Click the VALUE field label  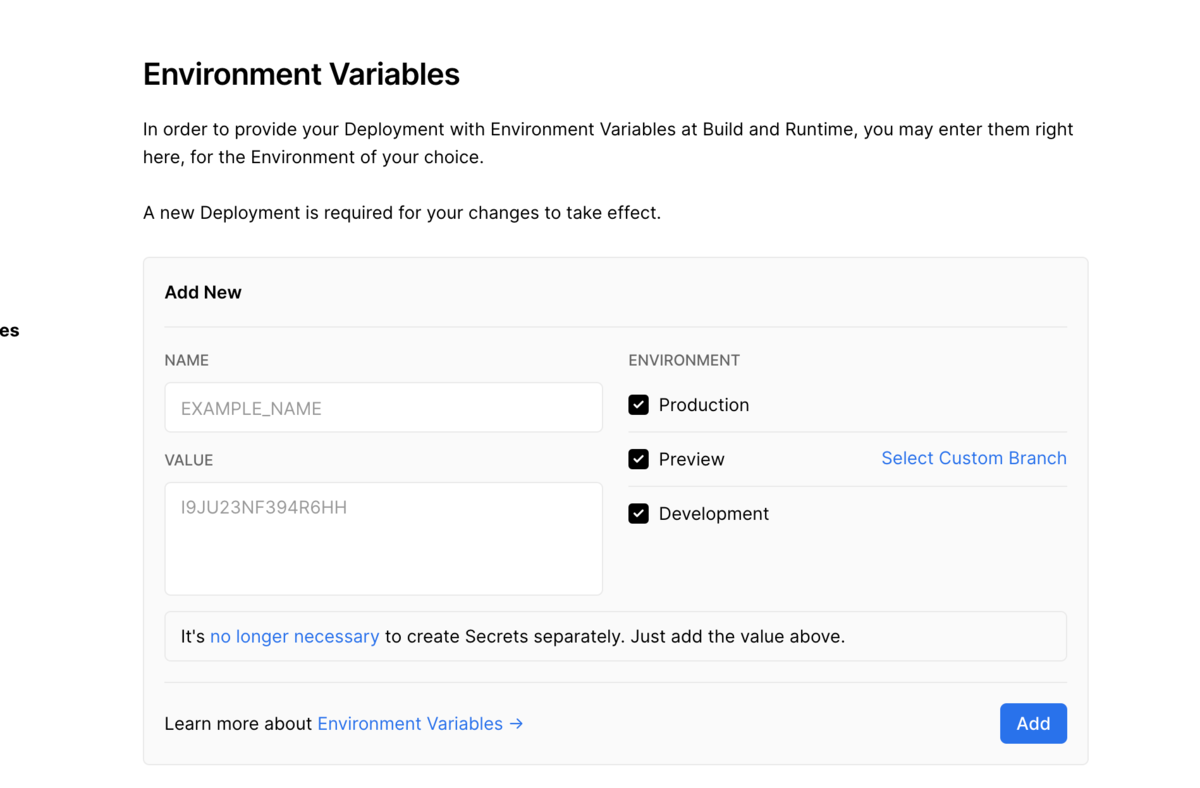[189, 460]
